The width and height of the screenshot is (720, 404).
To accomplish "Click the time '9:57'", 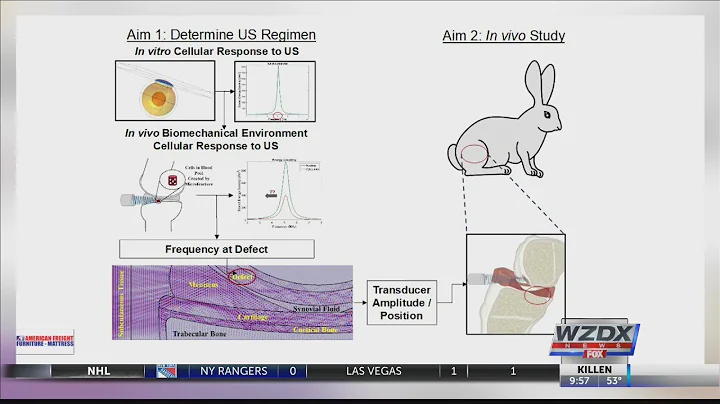I will point(579,381).
